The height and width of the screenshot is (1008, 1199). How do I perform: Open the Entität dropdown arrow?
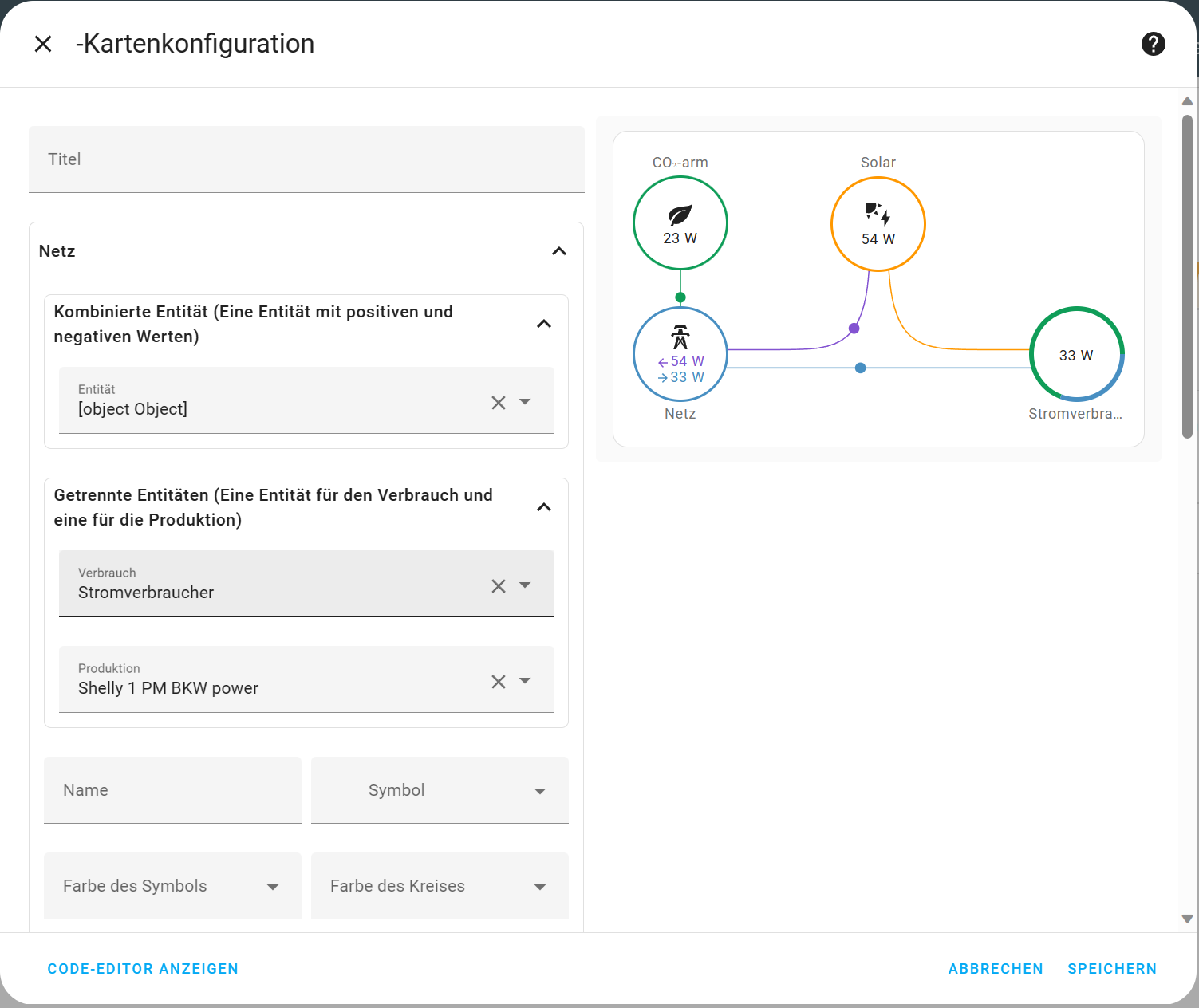click(525, 402)
